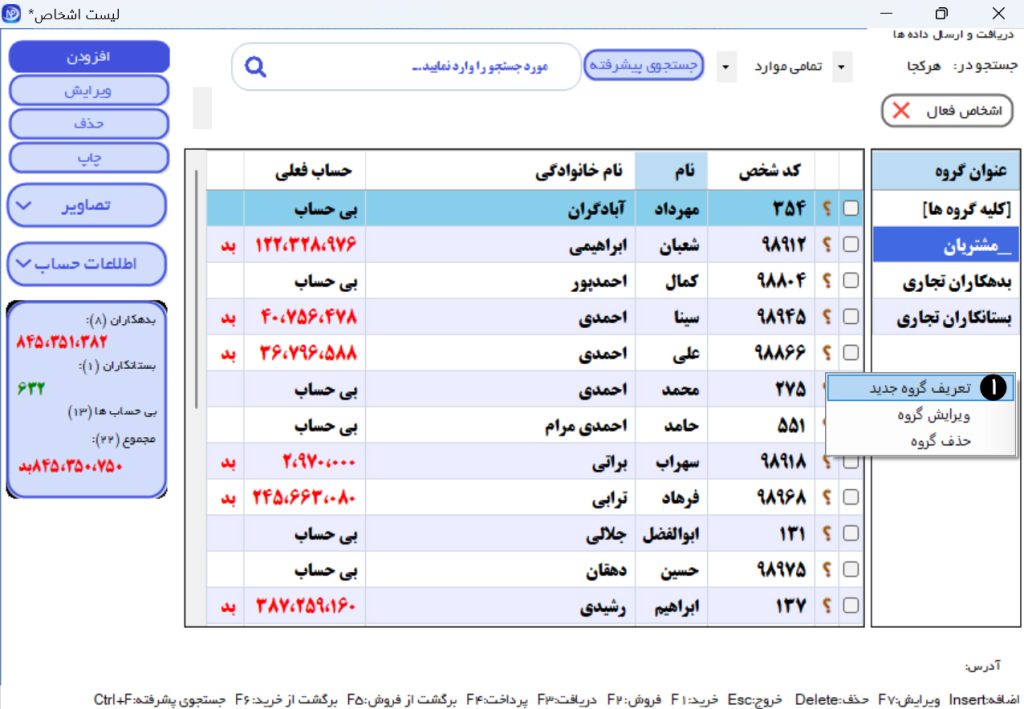Click the اشخاص فعال filter button
This screenshot has height=709, width=1024.
coord(947,110)
